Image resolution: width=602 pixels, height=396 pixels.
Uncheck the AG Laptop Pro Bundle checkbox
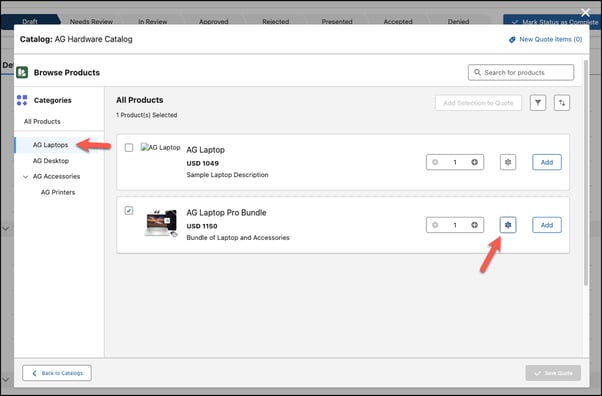129,210
